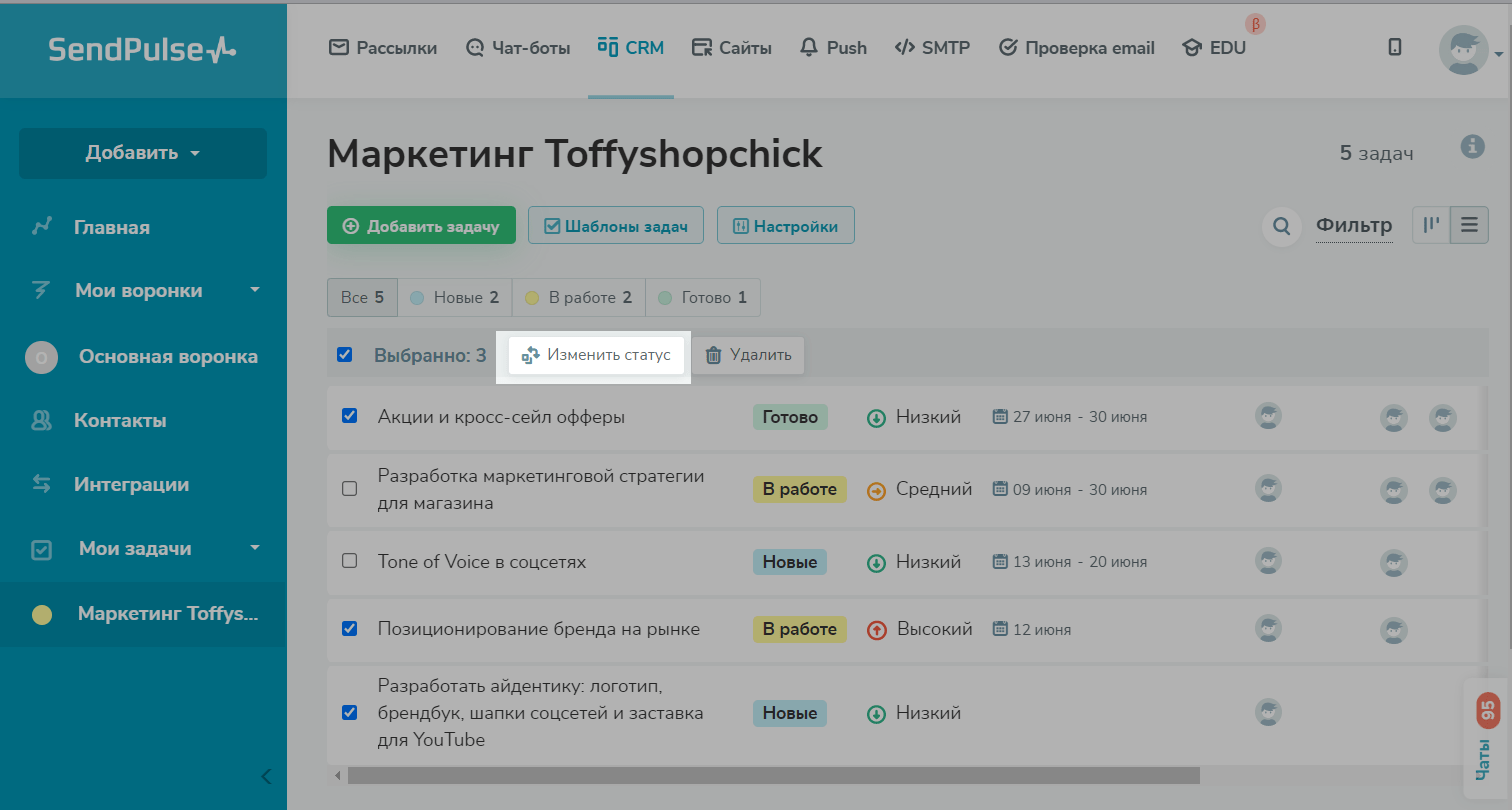The height and width of the screenshot is (810, 1512).
Task: Click the first assignee avatar in Tone of Voice row
Action: 1268,561
